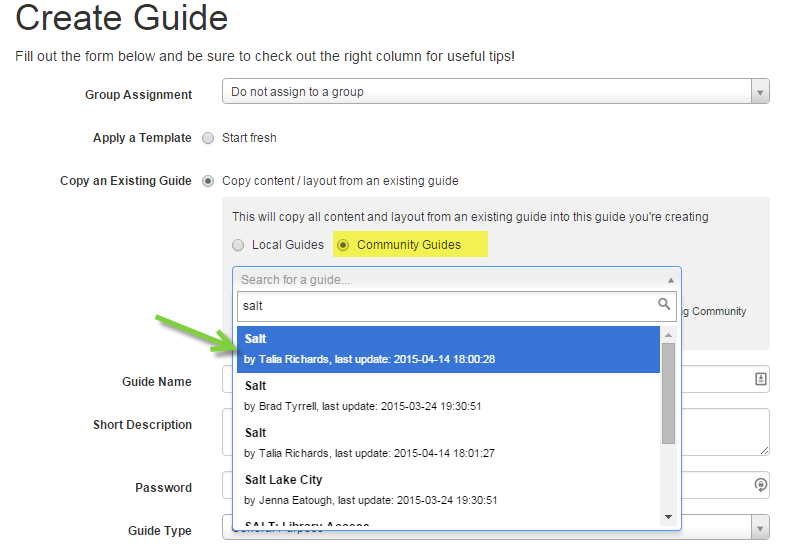Screen dimensions: 801x544
Task: Click the Guide Type label
Action: coord(160,531)
